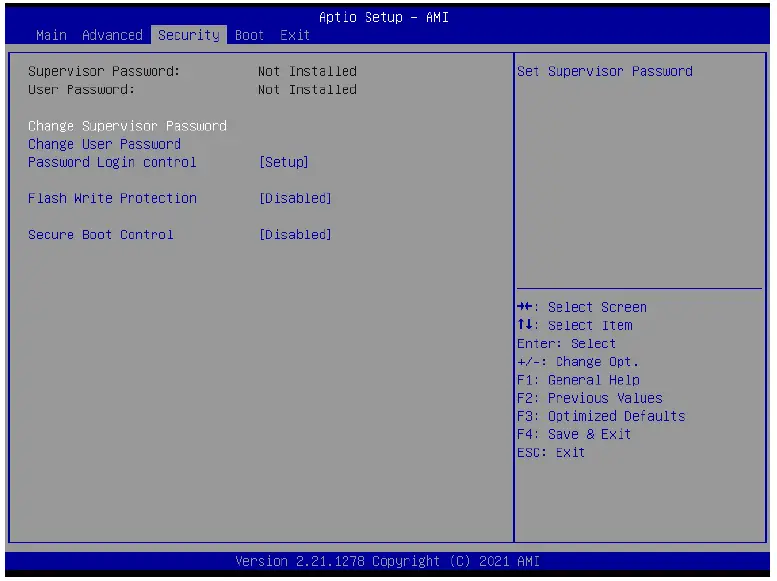Click the Select Item arrows hint
Viewport: 777px width, 581px height.
click(575, 326)
